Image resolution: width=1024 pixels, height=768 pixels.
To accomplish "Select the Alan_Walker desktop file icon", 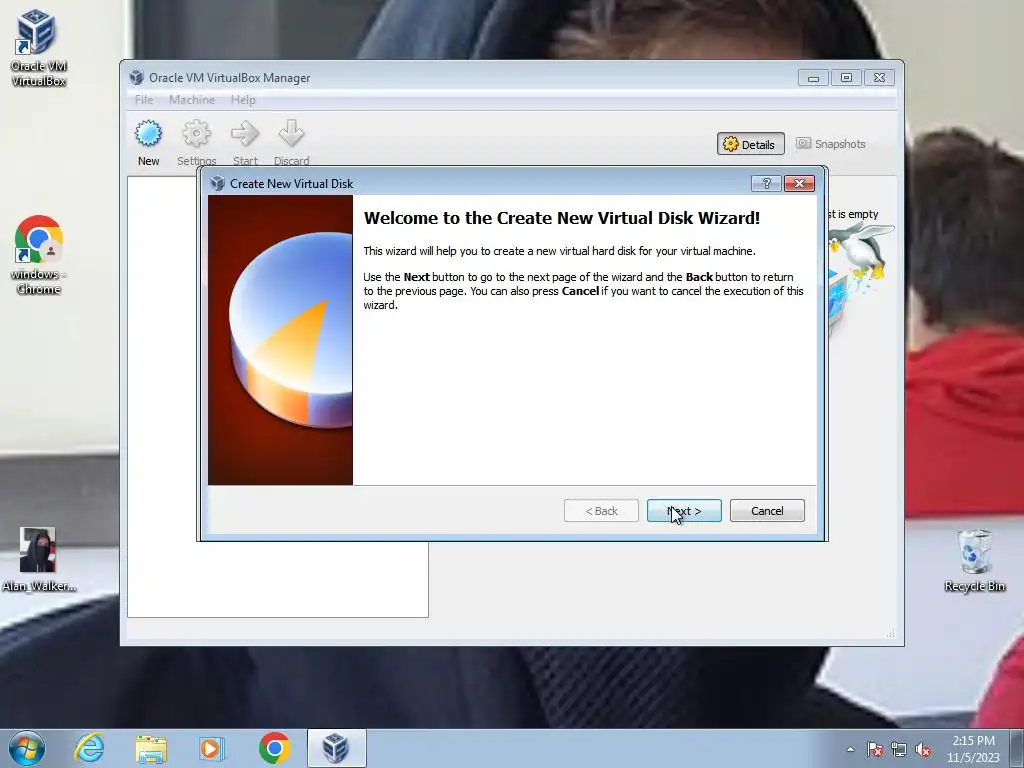I will (39, 560).
